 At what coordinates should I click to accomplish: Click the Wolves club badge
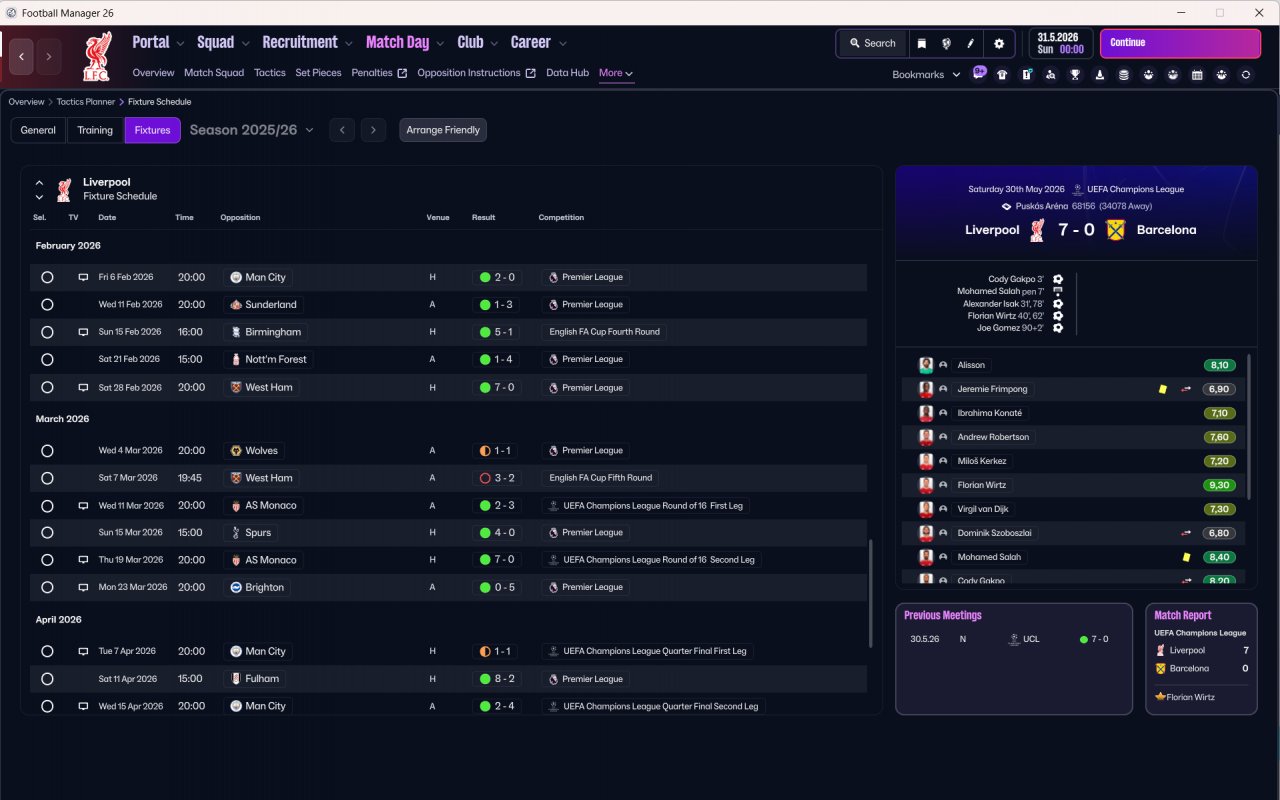(236, 450)
